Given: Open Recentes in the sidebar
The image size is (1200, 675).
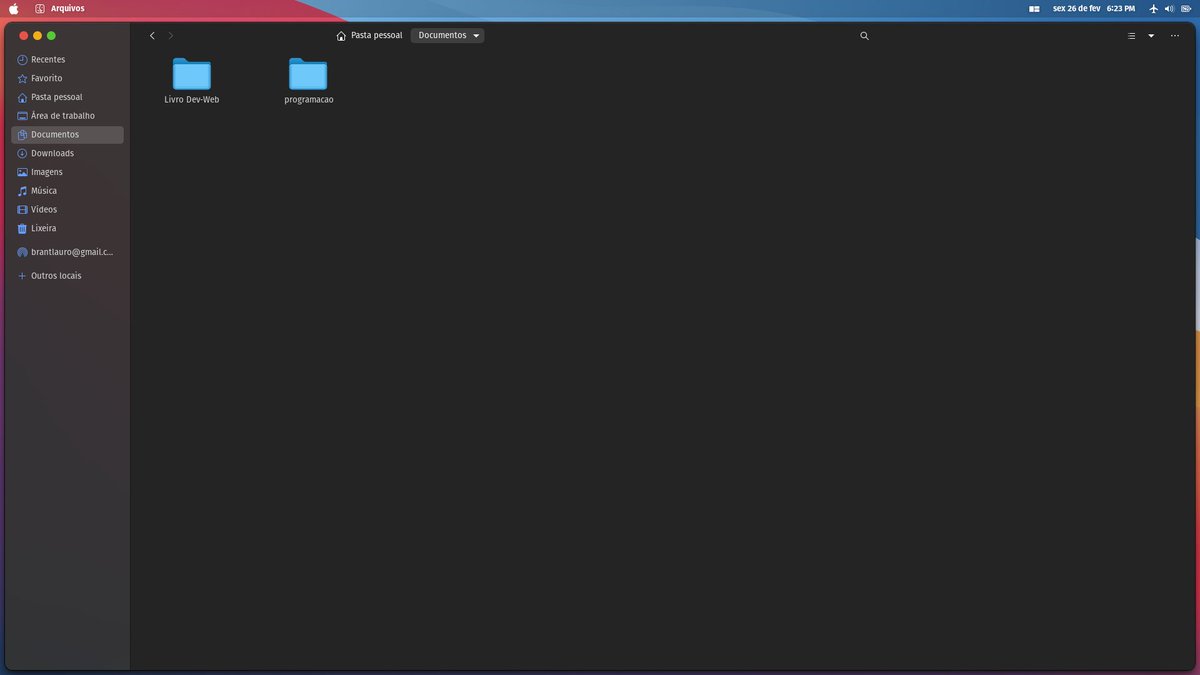Looking at the screenshot, I should (x=67, y=60).
